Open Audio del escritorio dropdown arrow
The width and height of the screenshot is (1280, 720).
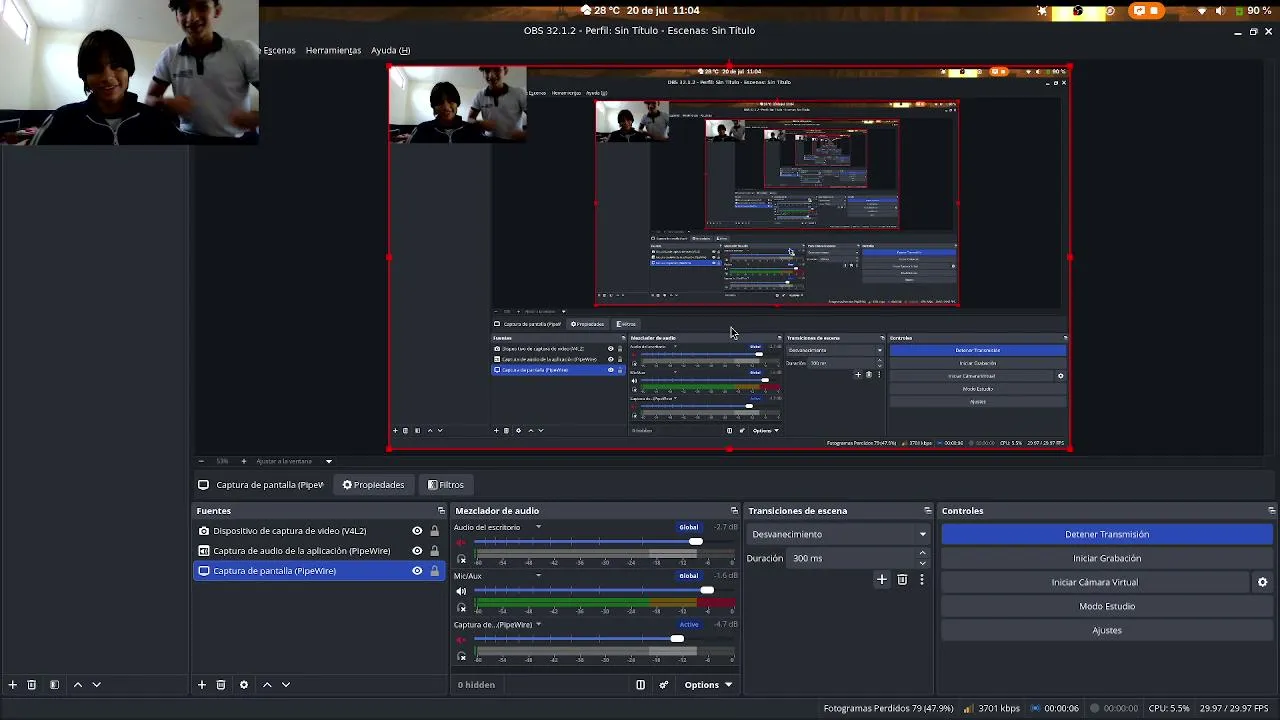538,527
